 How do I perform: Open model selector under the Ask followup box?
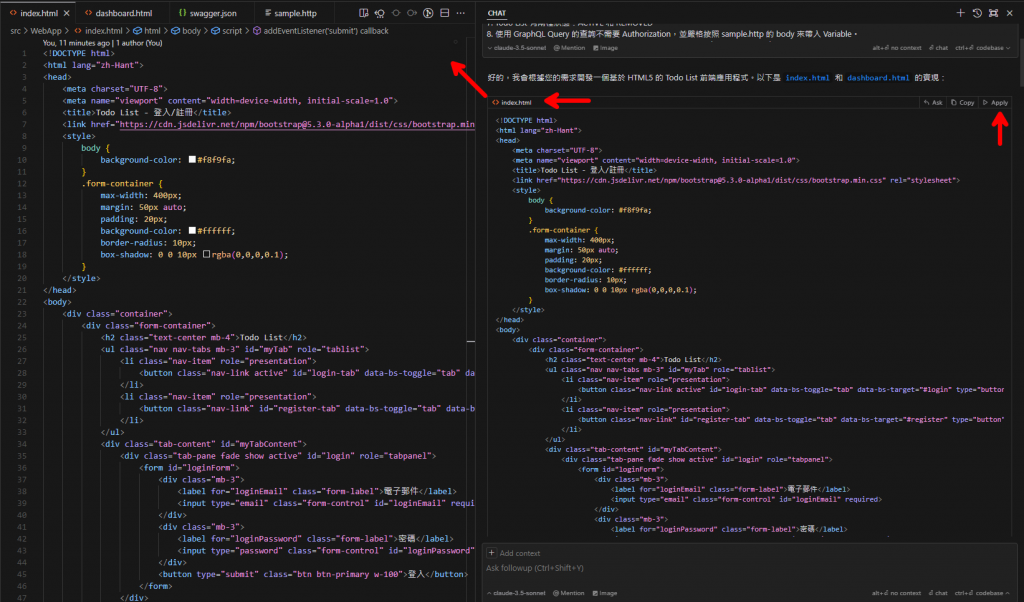tap(519, 593)
